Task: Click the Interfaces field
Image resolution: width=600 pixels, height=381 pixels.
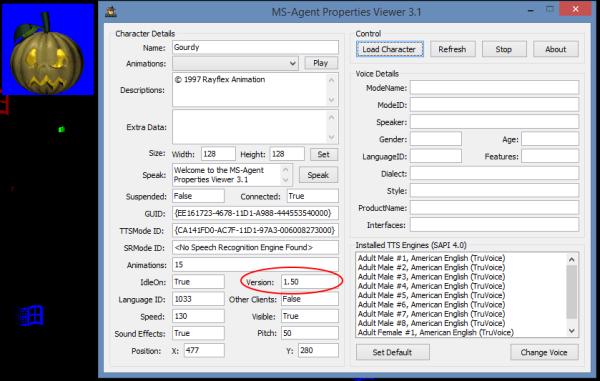Action: (494, 225)
